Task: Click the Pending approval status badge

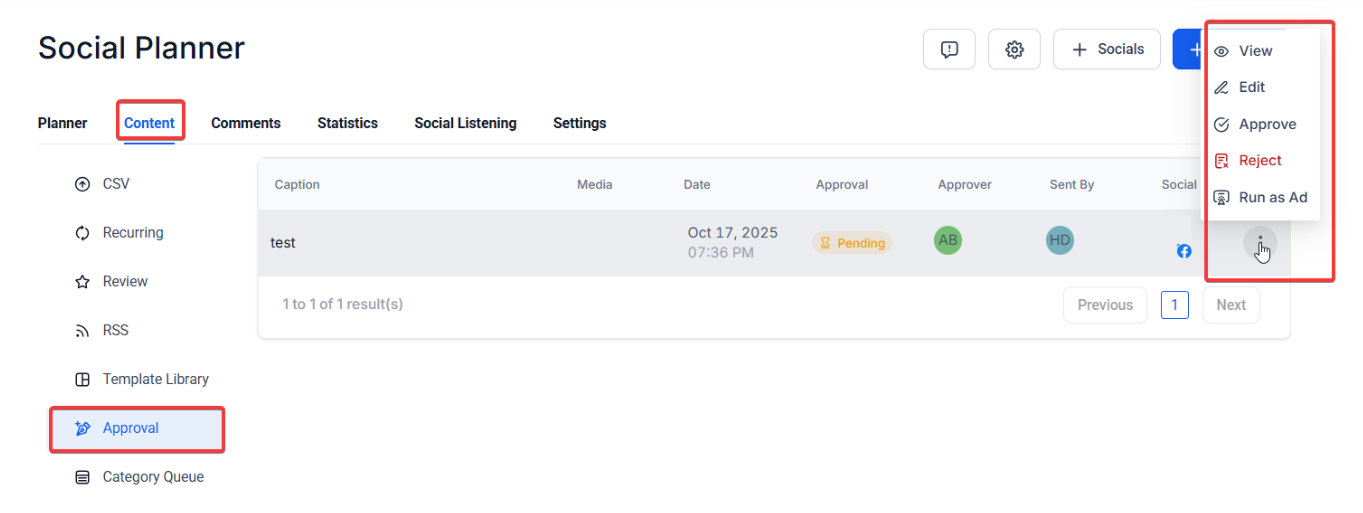Action: [x=852, y=243]
